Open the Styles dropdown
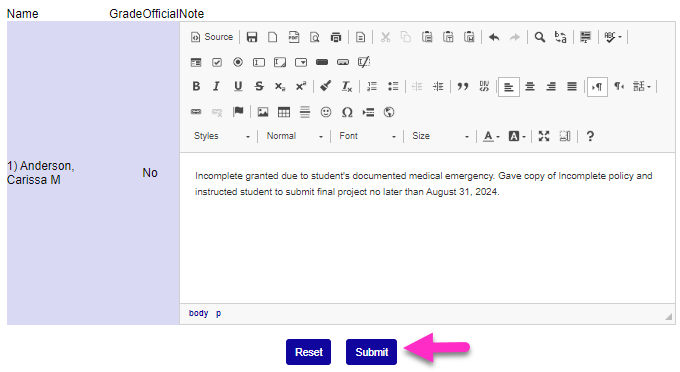Image resolution: width=680 pixels, height=372 pixels. 222,136
